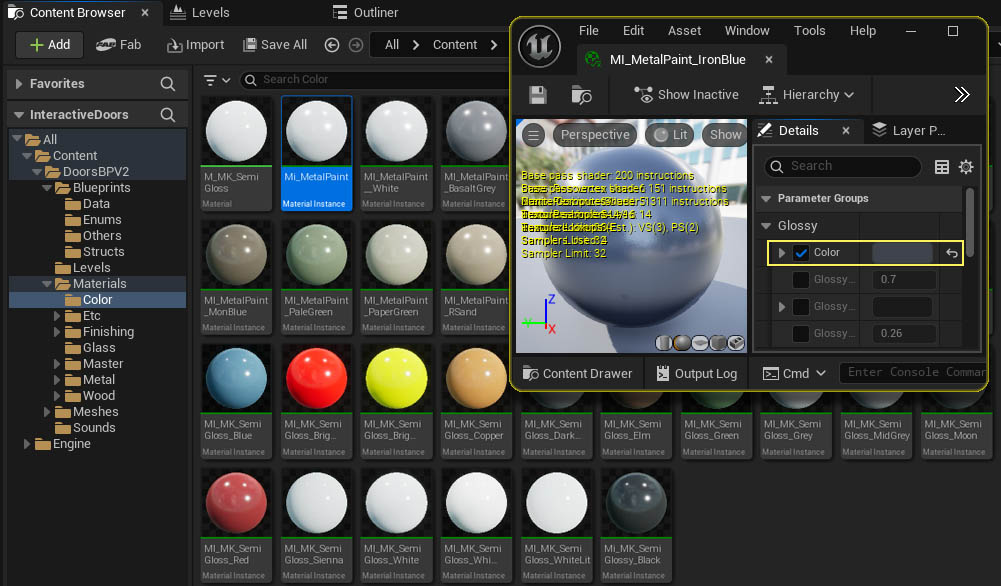
Task: Expand the Favorites section
Action: 19,84
